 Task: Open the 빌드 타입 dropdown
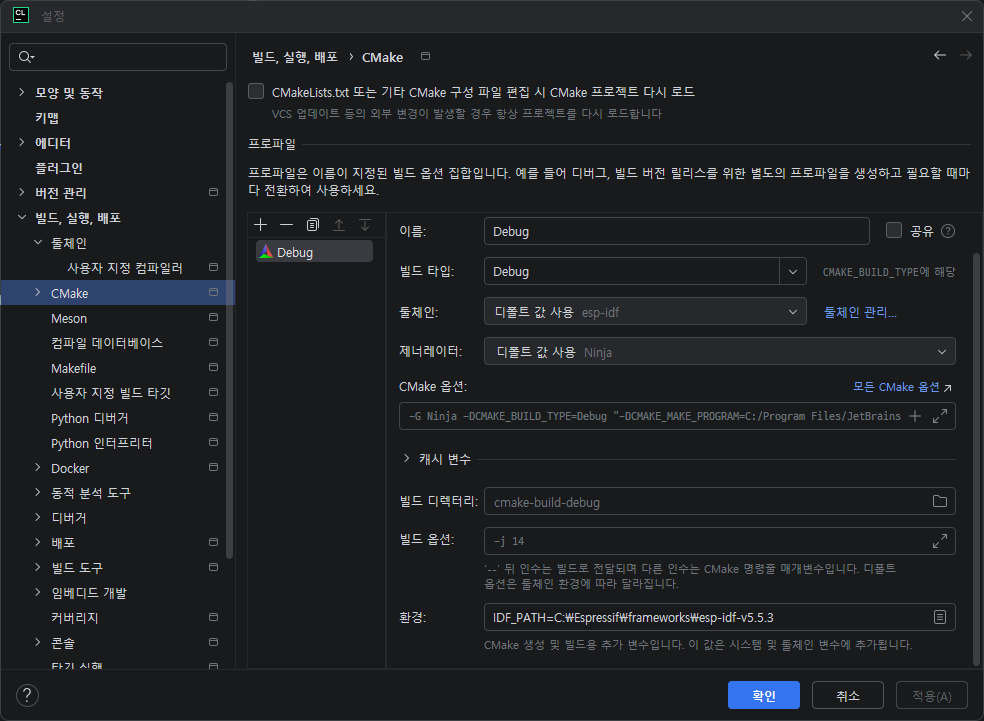point(792,272)
